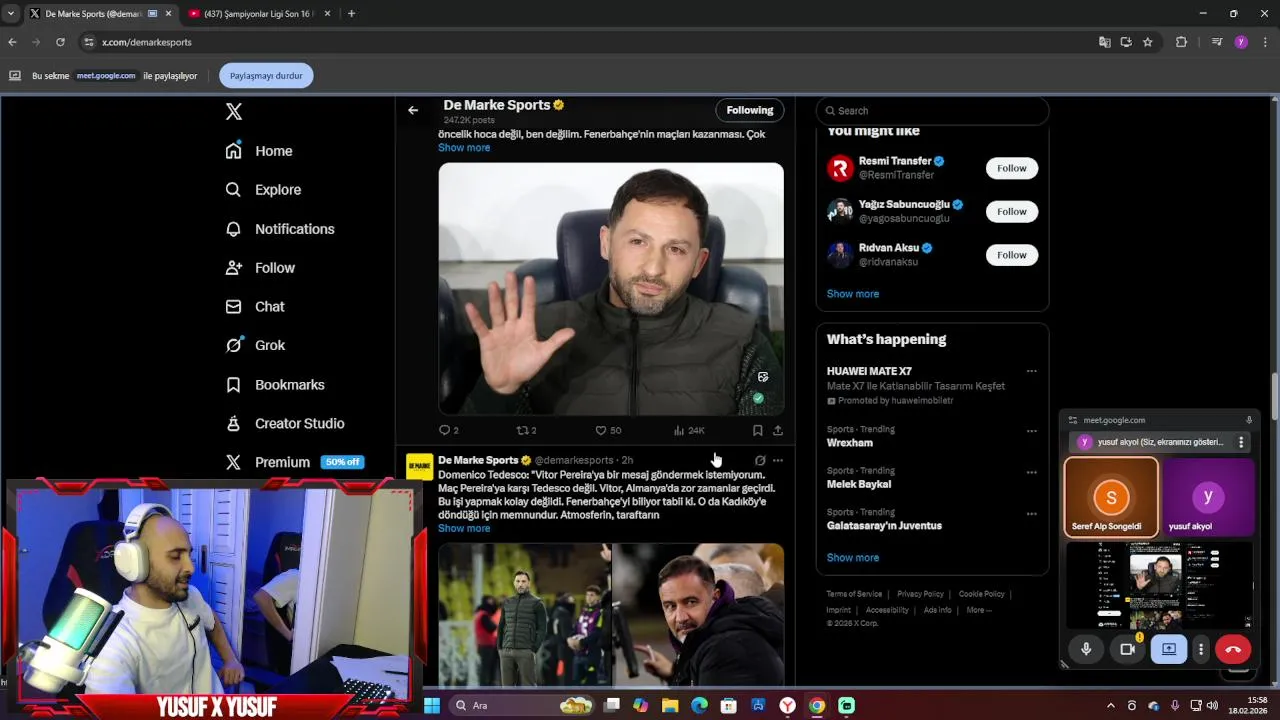Image resolution: width=1280 pixels, height=720 pixels.
Task: Click the reply icon with 2 replies
Action: coord(445,430)
